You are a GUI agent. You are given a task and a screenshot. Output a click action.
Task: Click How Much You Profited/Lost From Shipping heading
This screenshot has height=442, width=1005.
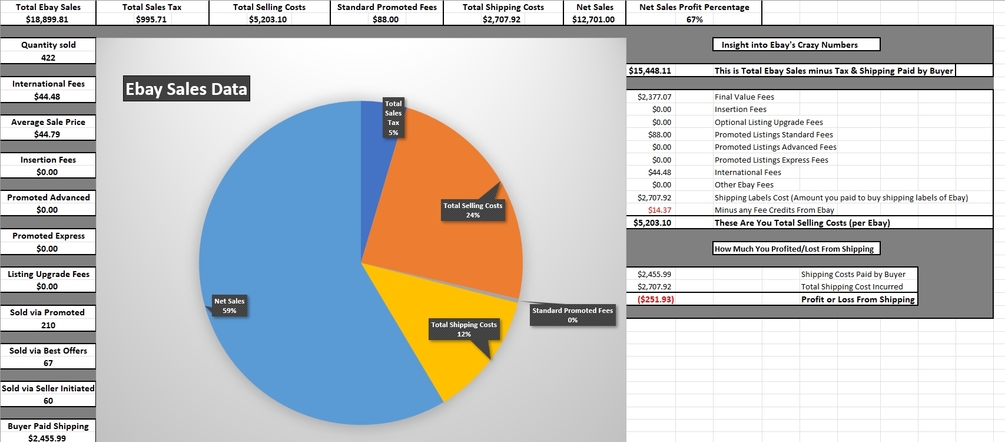pyautogui.click(x=796, y=248)
